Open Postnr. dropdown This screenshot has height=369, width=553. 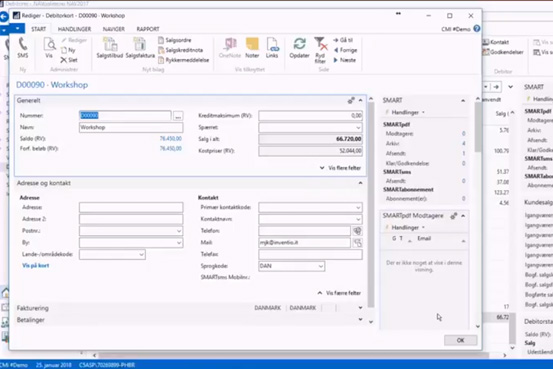click(179, 231)
